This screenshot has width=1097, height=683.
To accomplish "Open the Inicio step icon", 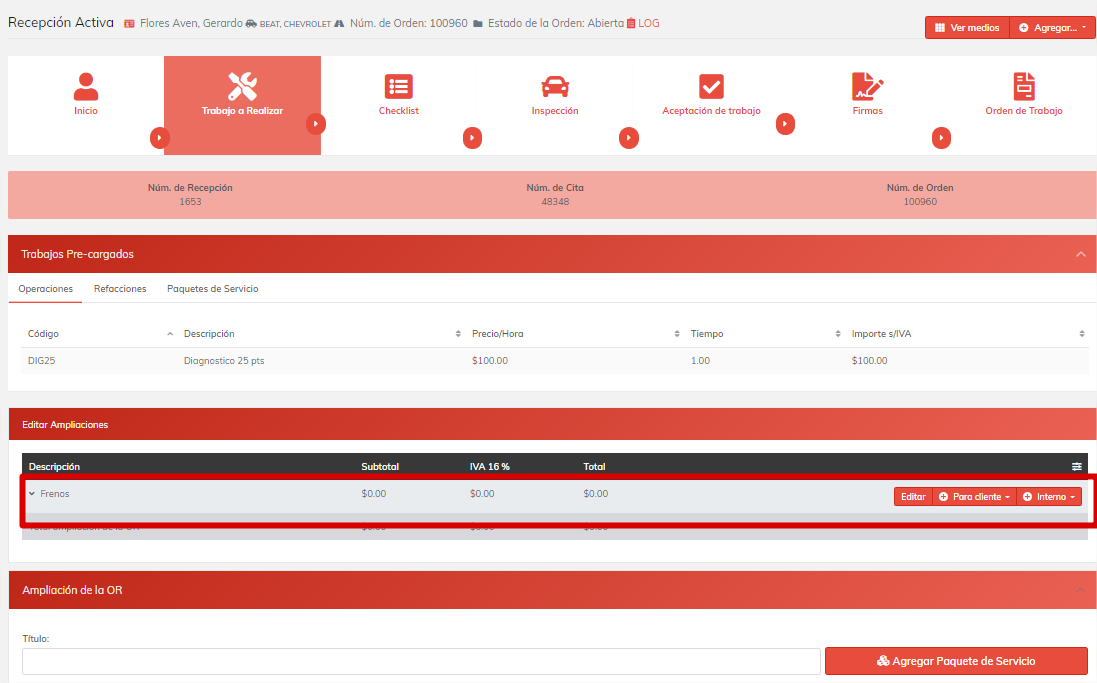I will pos(86,87).
